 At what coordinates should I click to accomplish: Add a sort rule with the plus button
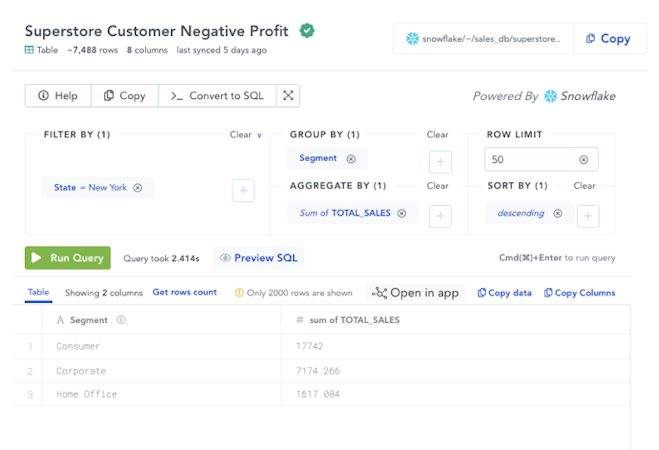[x=588, y=216]
